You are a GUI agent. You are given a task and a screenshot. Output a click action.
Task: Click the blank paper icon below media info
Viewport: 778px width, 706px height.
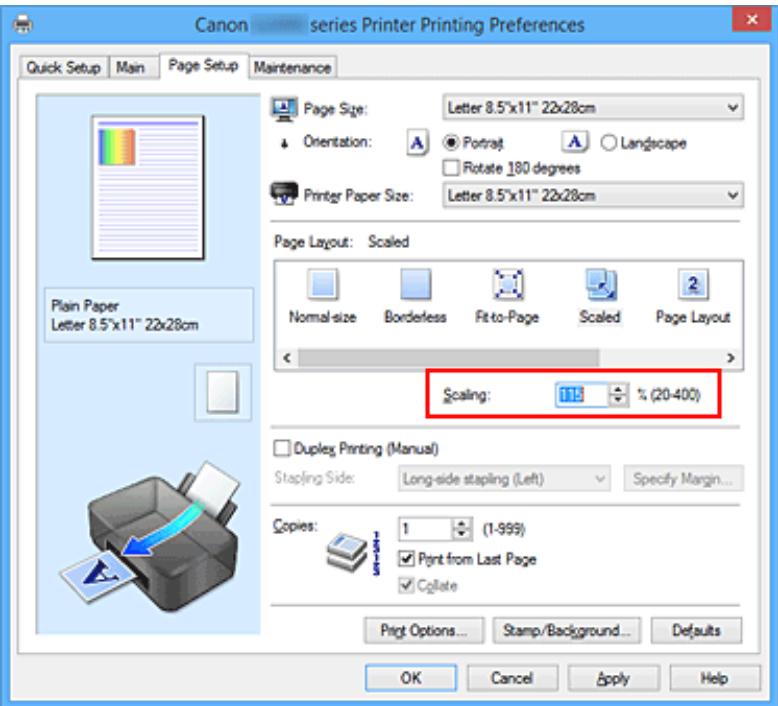[x=223, y=392]
